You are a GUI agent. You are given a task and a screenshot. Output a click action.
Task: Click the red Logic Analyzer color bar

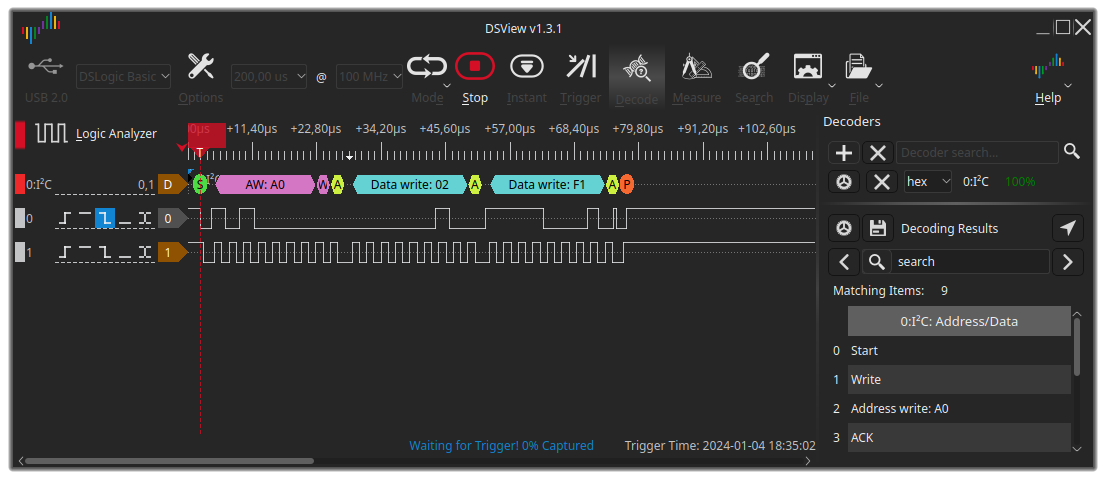(x=20, y=134)
